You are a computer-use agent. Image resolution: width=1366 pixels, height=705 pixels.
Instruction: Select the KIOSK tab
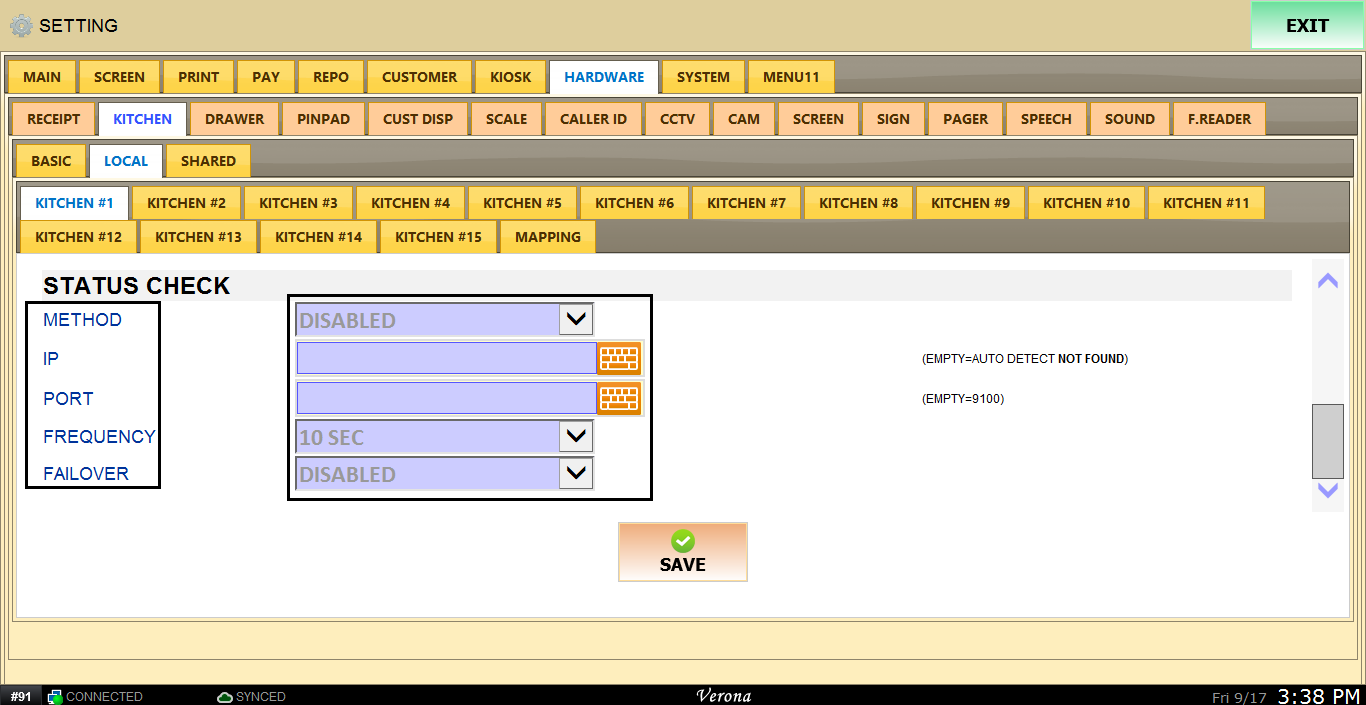click(511, 77)
